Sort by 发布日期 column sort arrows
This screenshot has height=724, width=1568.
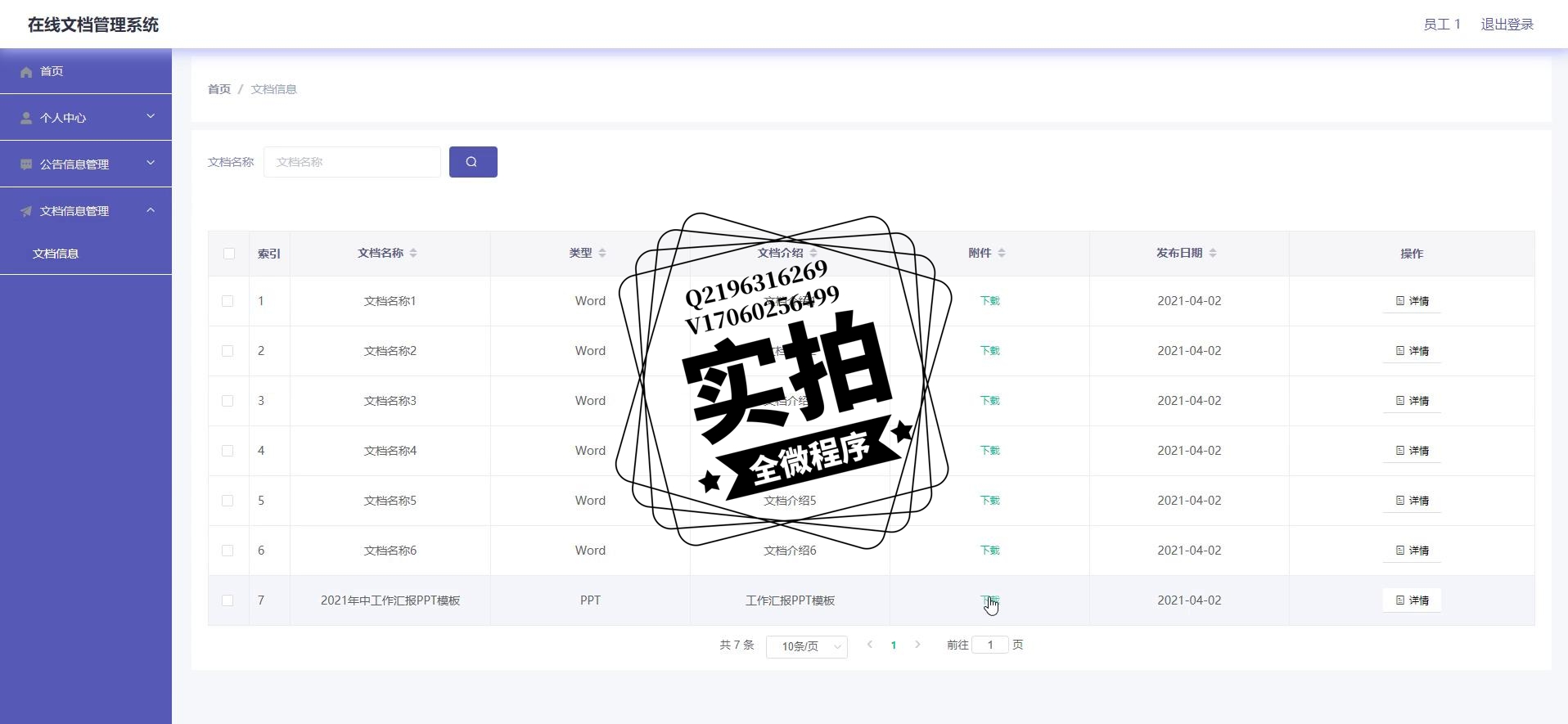pyautogui.click(x=1213, y=254)
